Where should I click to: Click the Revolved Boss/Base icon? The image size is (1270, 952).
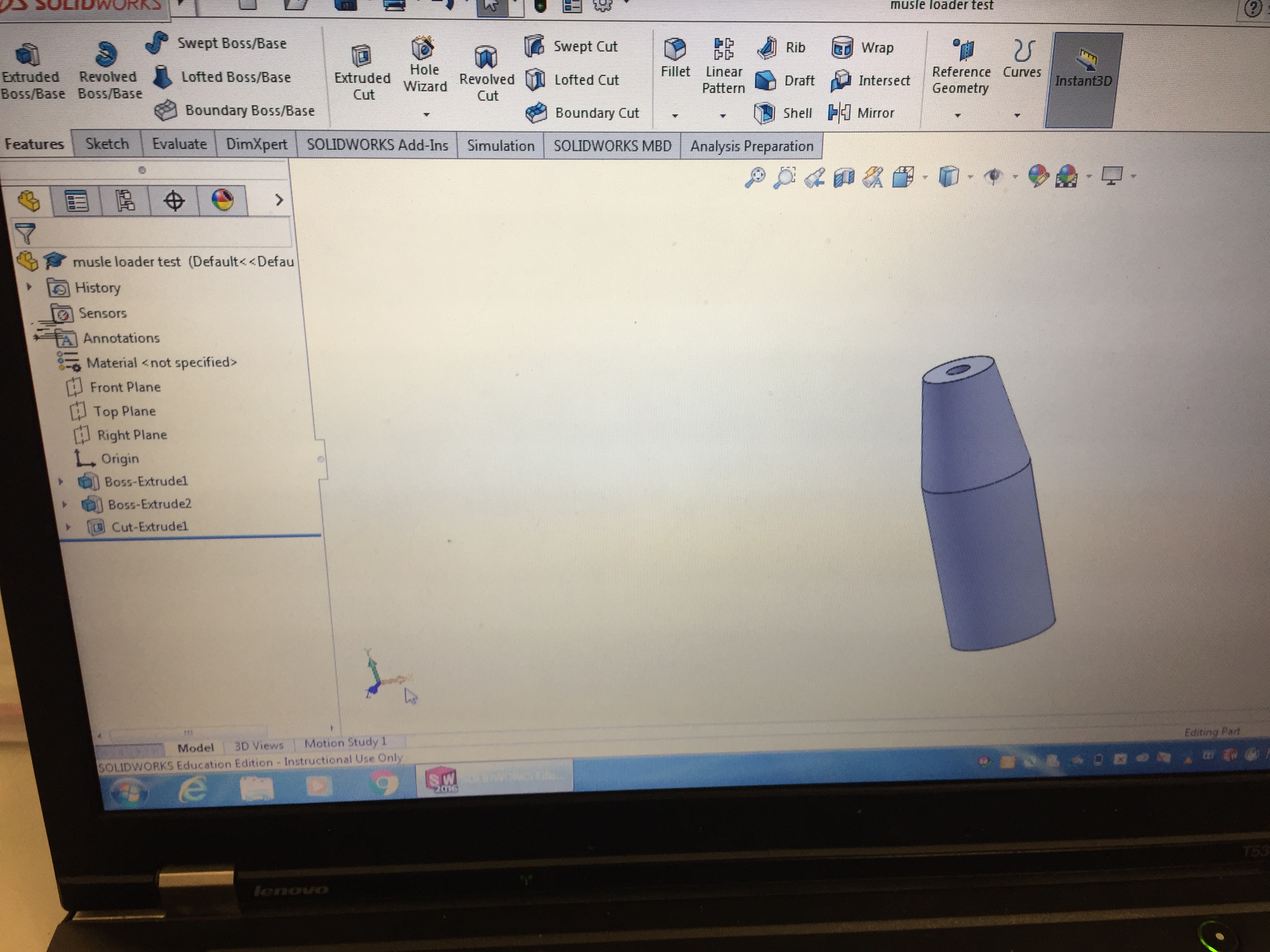coord(106,54)
